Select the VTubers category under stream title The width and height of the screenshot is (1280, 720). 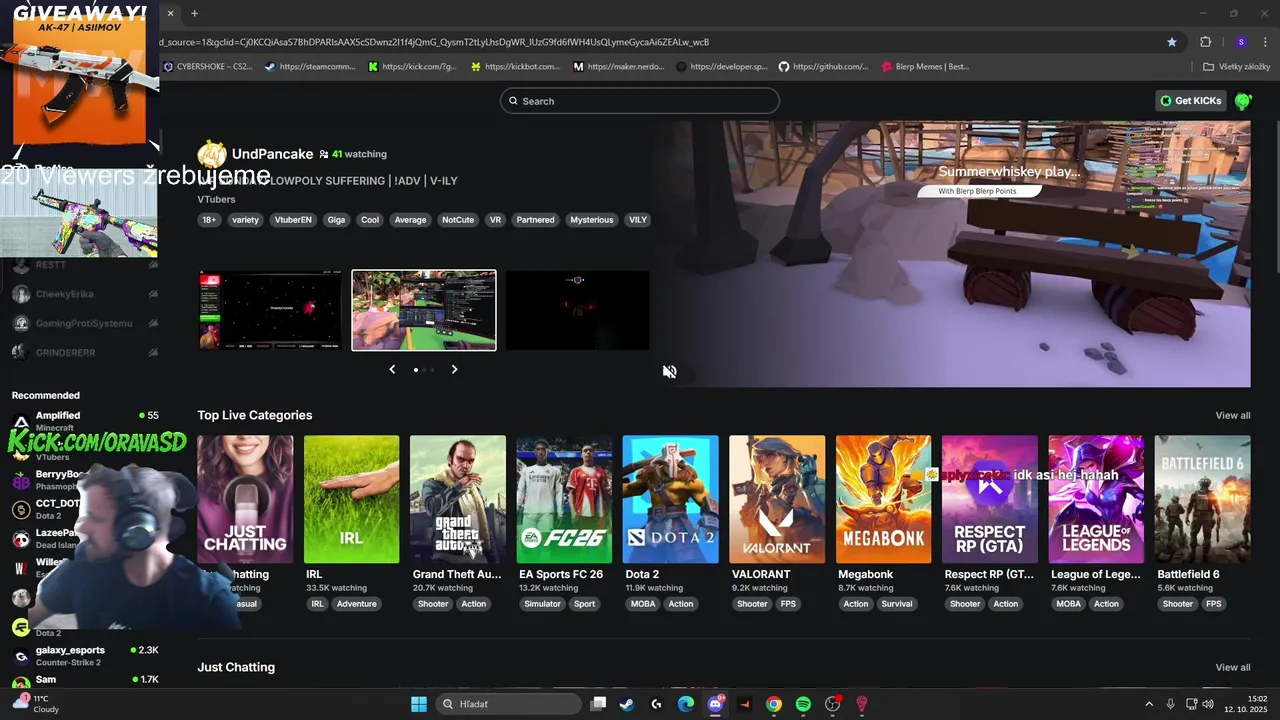[x=216, y=199]
